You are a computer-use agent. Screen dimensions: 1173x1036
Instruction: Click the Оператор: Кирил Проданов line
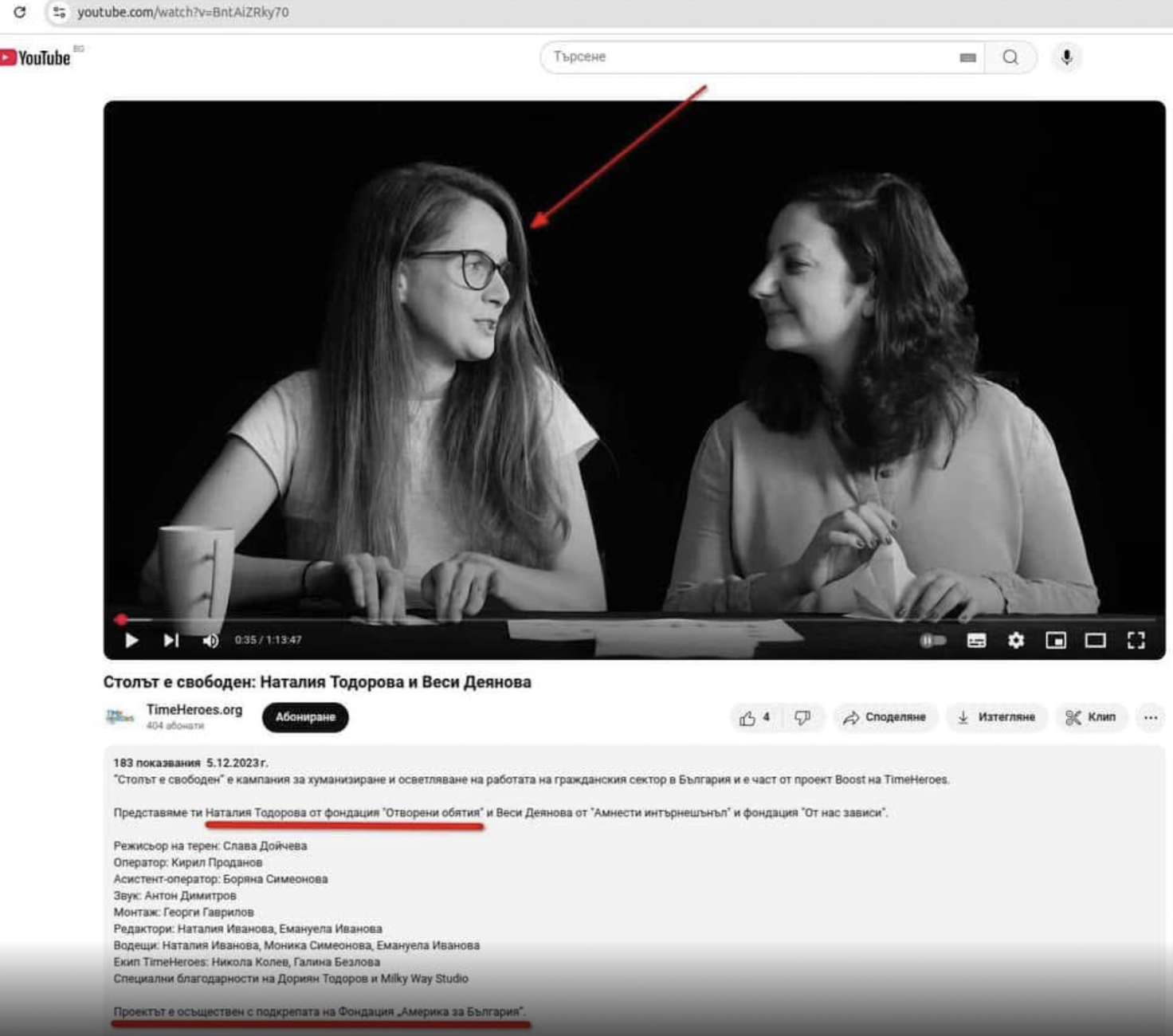(x=188, y=862)
